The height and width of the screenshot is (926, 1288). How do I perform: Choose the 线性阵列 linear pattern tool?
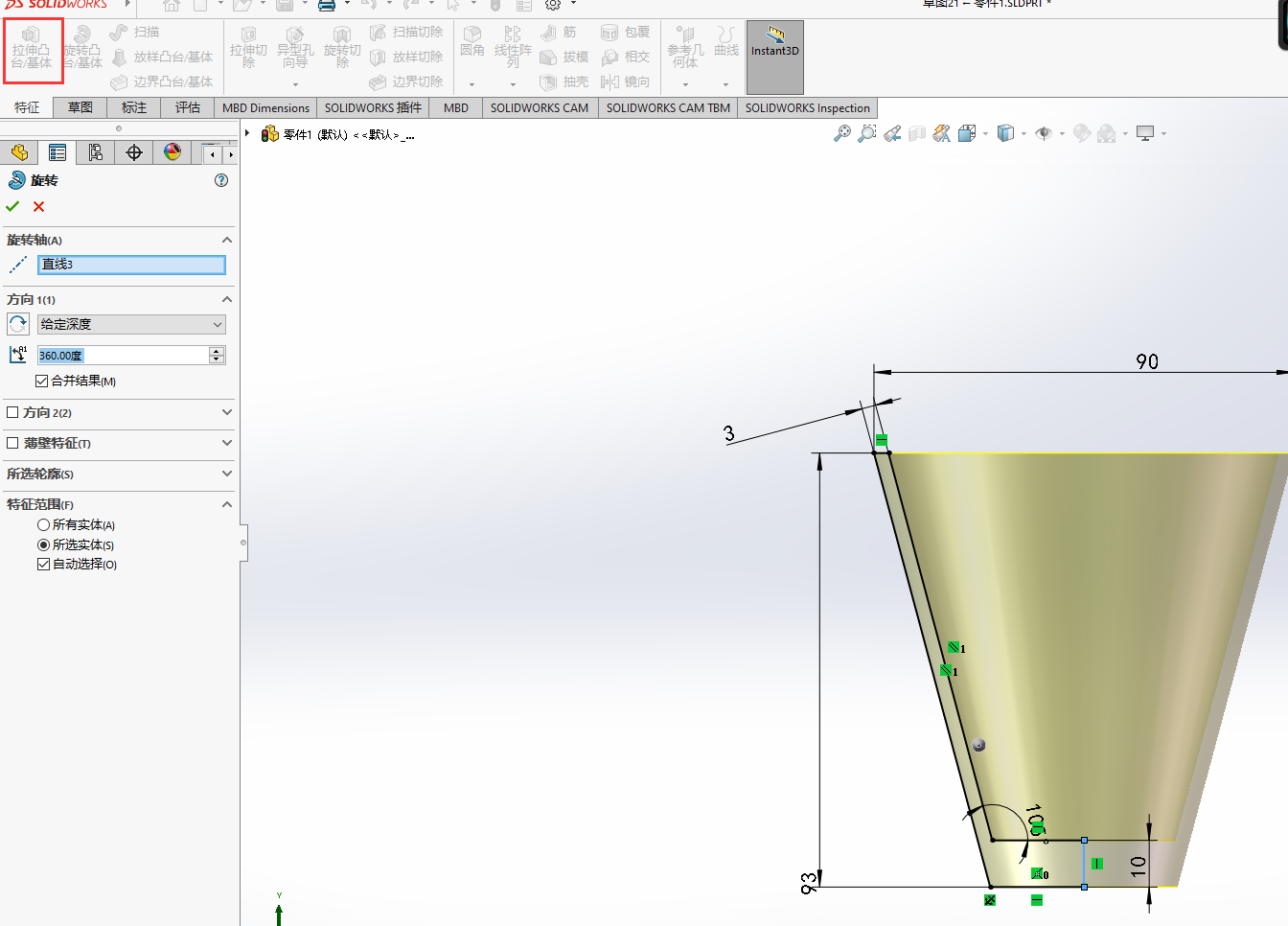click(513, 48)
